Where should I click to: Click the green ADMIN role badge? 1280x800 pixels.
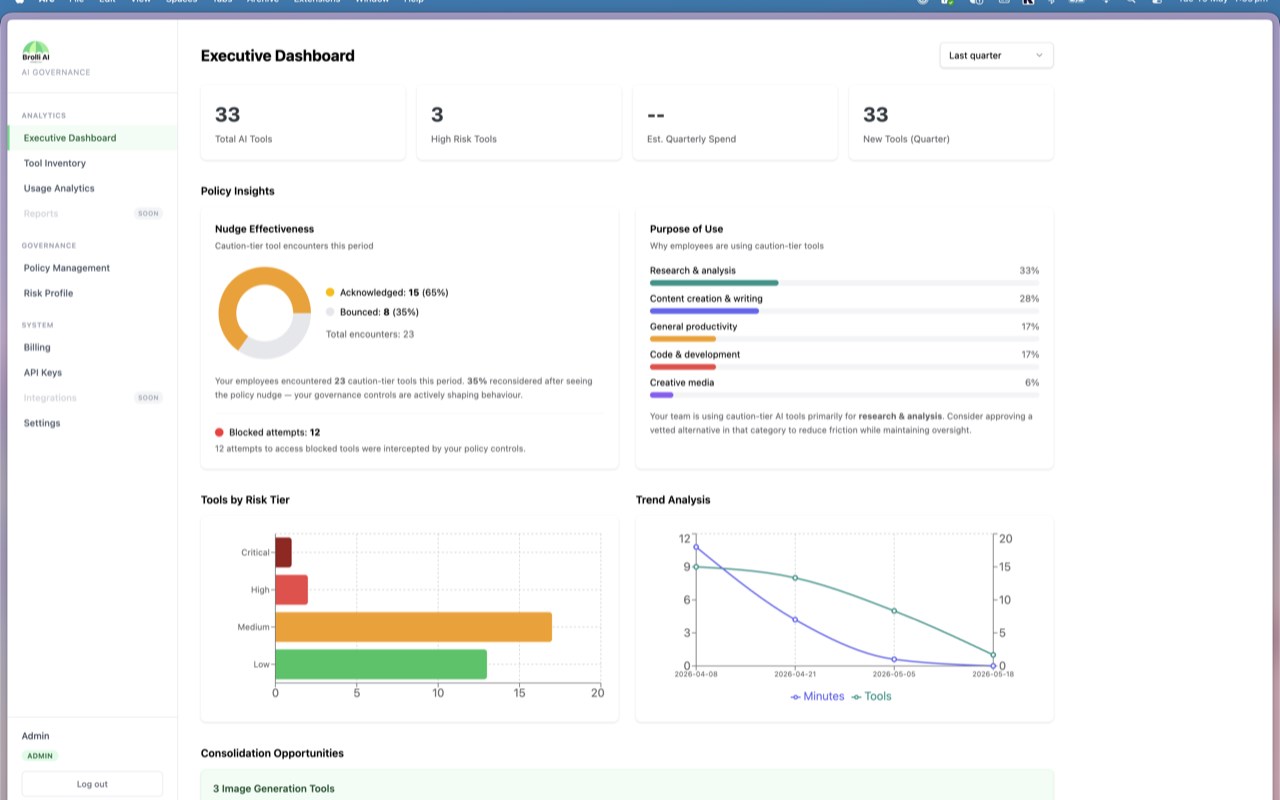(x=40, y=756)
